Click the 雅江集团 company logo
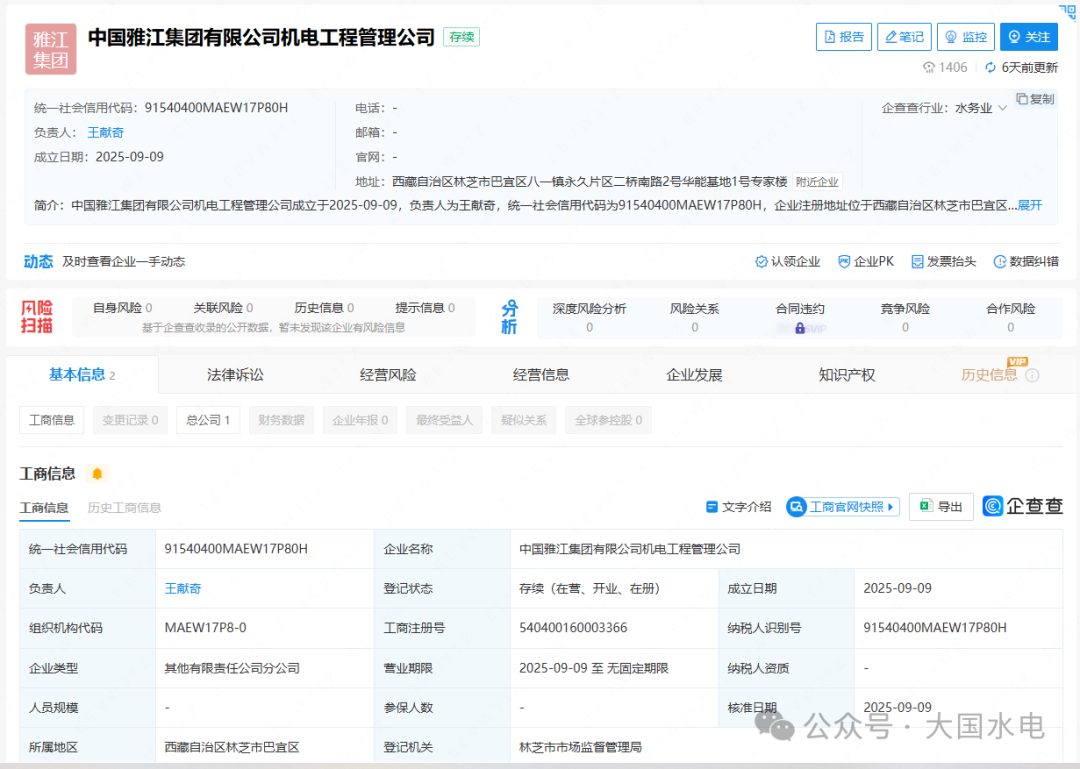 [51, 49]
